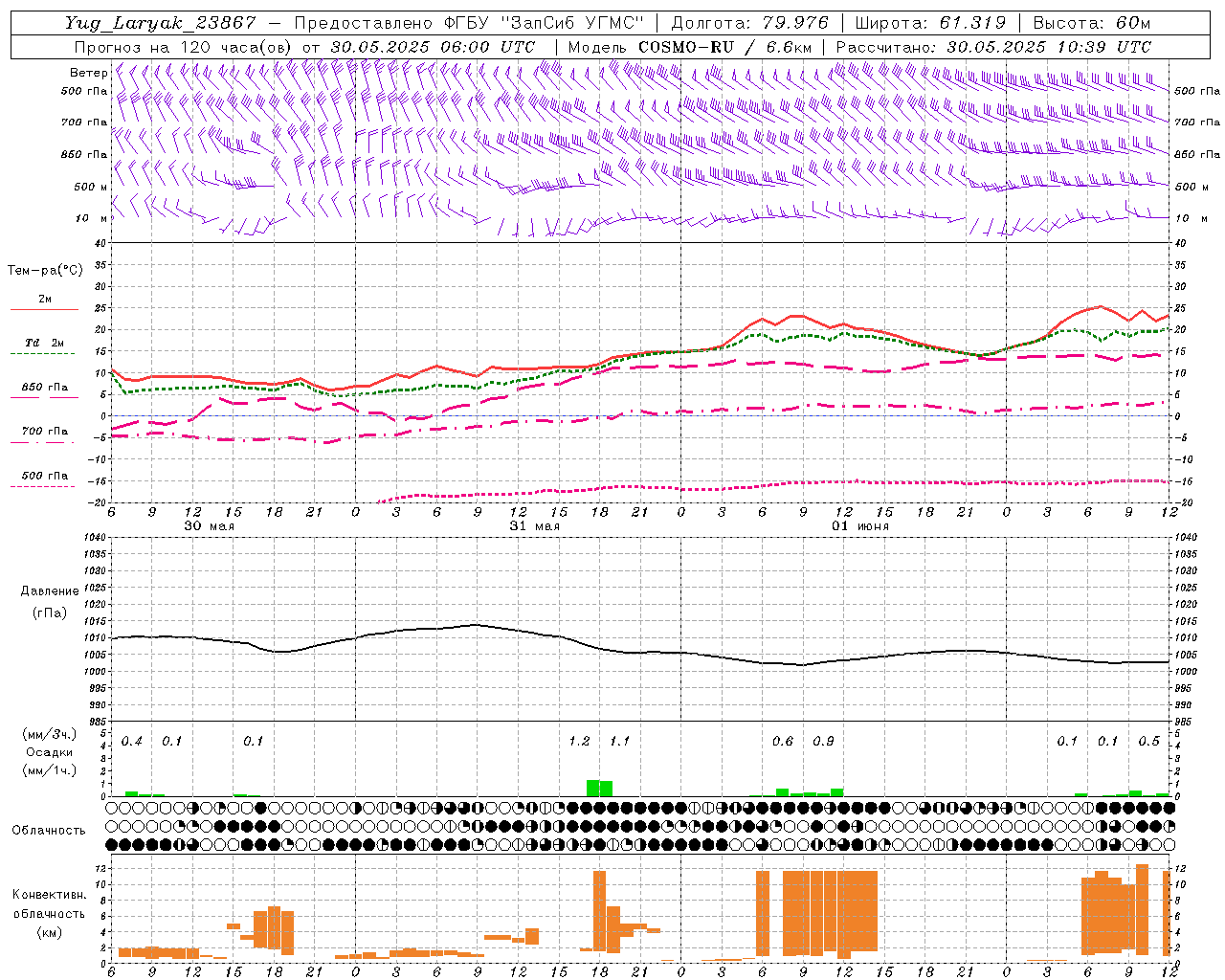The image size is (1225, 980).
Task: Click the Осадки precipitation label
Action: (49, 752)
